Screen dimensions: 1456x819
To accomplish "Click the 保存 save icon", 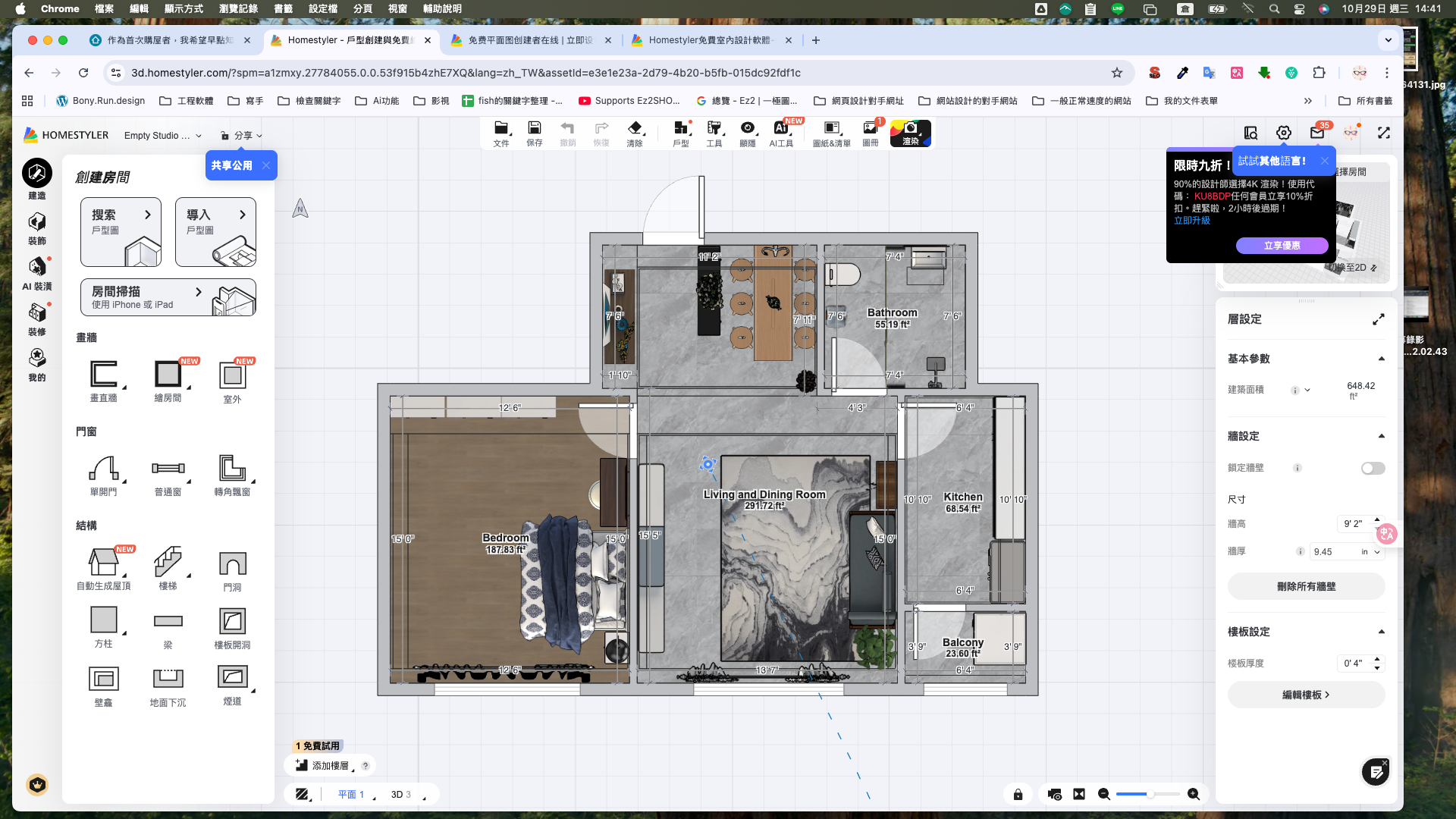I will point(535,133).
